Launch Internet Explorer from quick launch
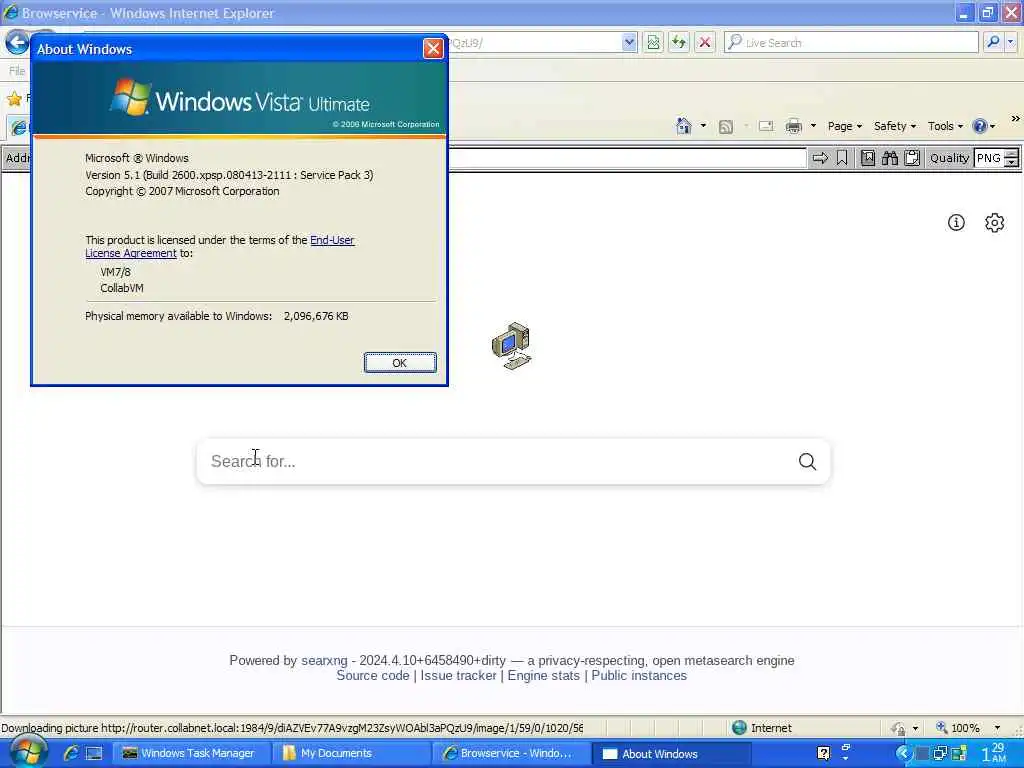The height and width of the screenshot is (768, 1024). pyautogui.click(x=71, y=753)
